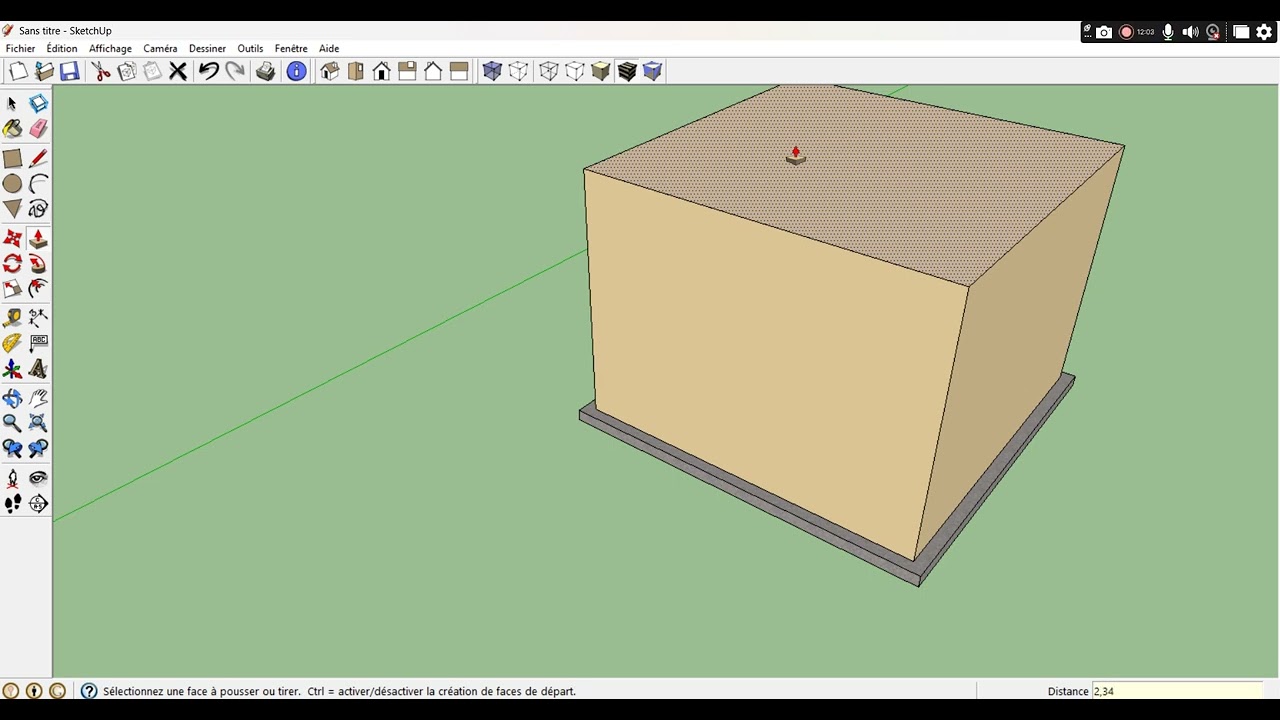Toggle X-ray face style

(x=492, y=71)
